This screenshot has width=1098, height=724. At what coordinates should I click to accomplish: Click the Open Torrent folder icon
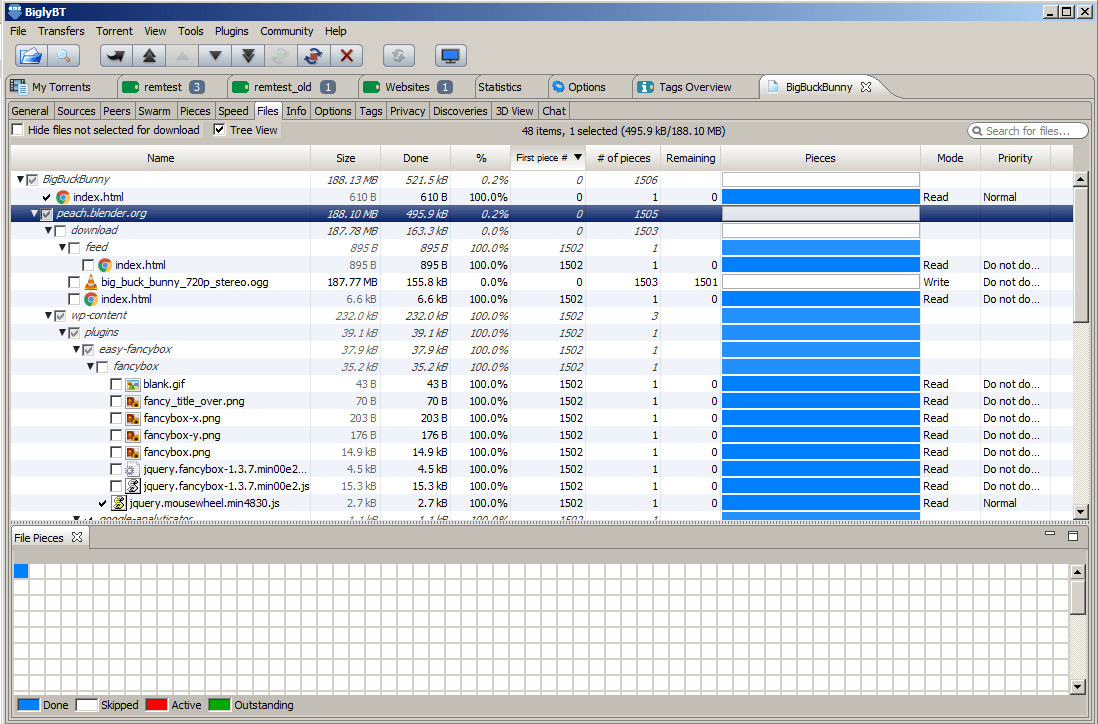tap(31, 56)
